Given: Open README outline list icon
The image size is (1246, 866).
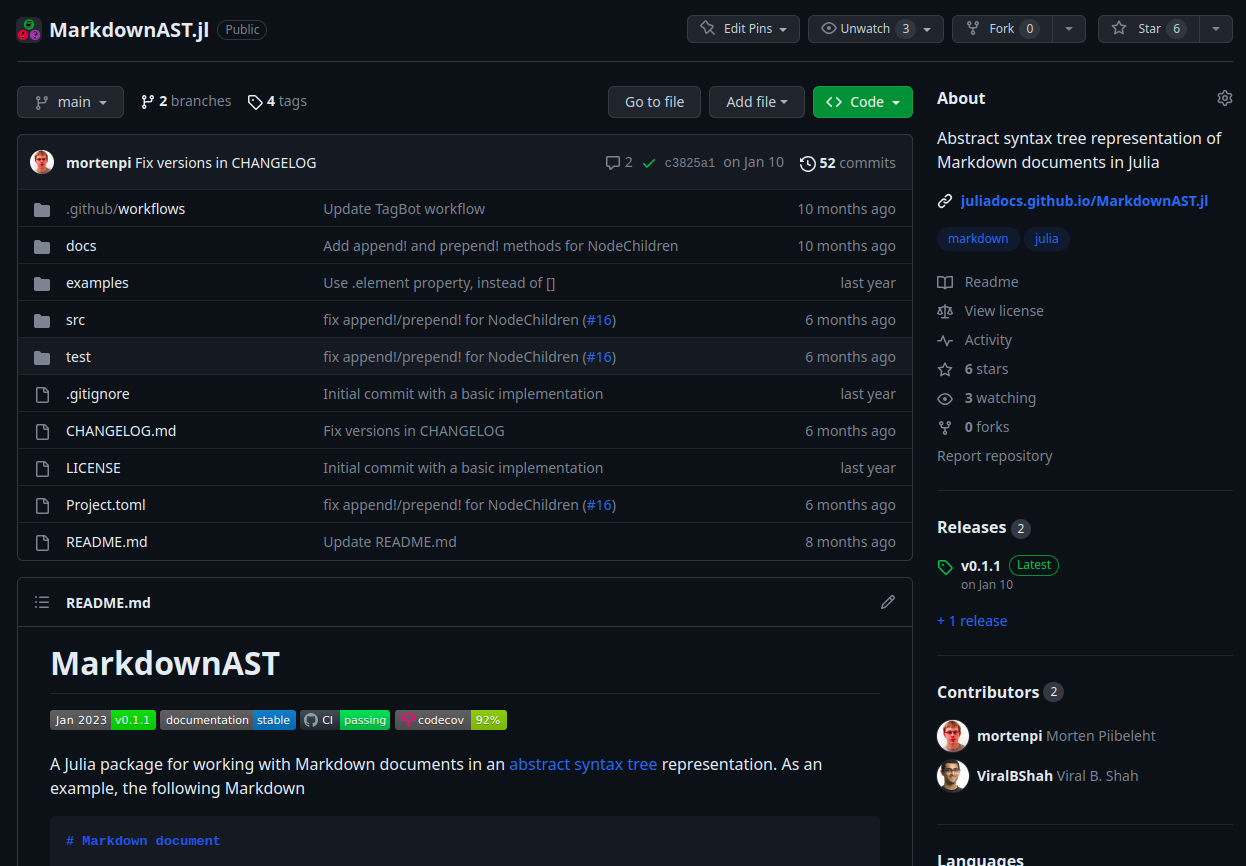Looking at the screenshot, I should 42,602.
